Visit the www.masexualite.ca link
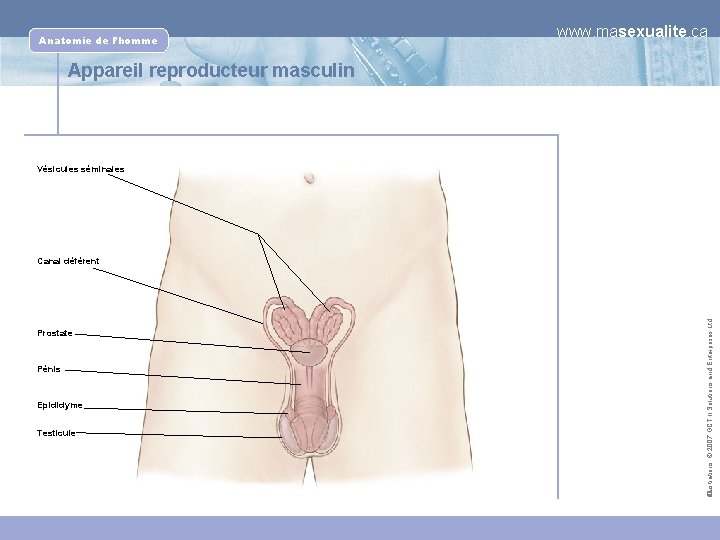The height and width of the screenshot is (540, 720). click(x=632, y=32)
